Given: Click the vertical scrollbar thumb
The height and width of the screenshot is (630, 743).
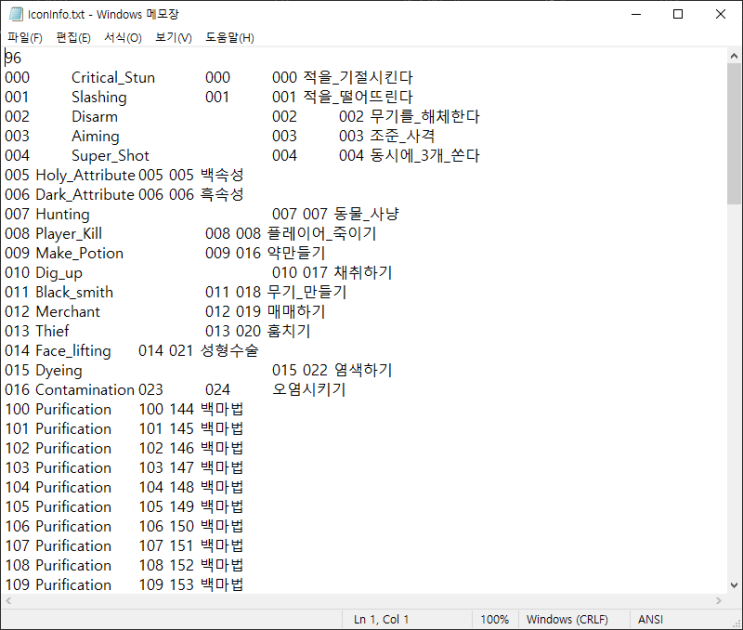Looking at the screenshot, I should (x=734, y=134).
